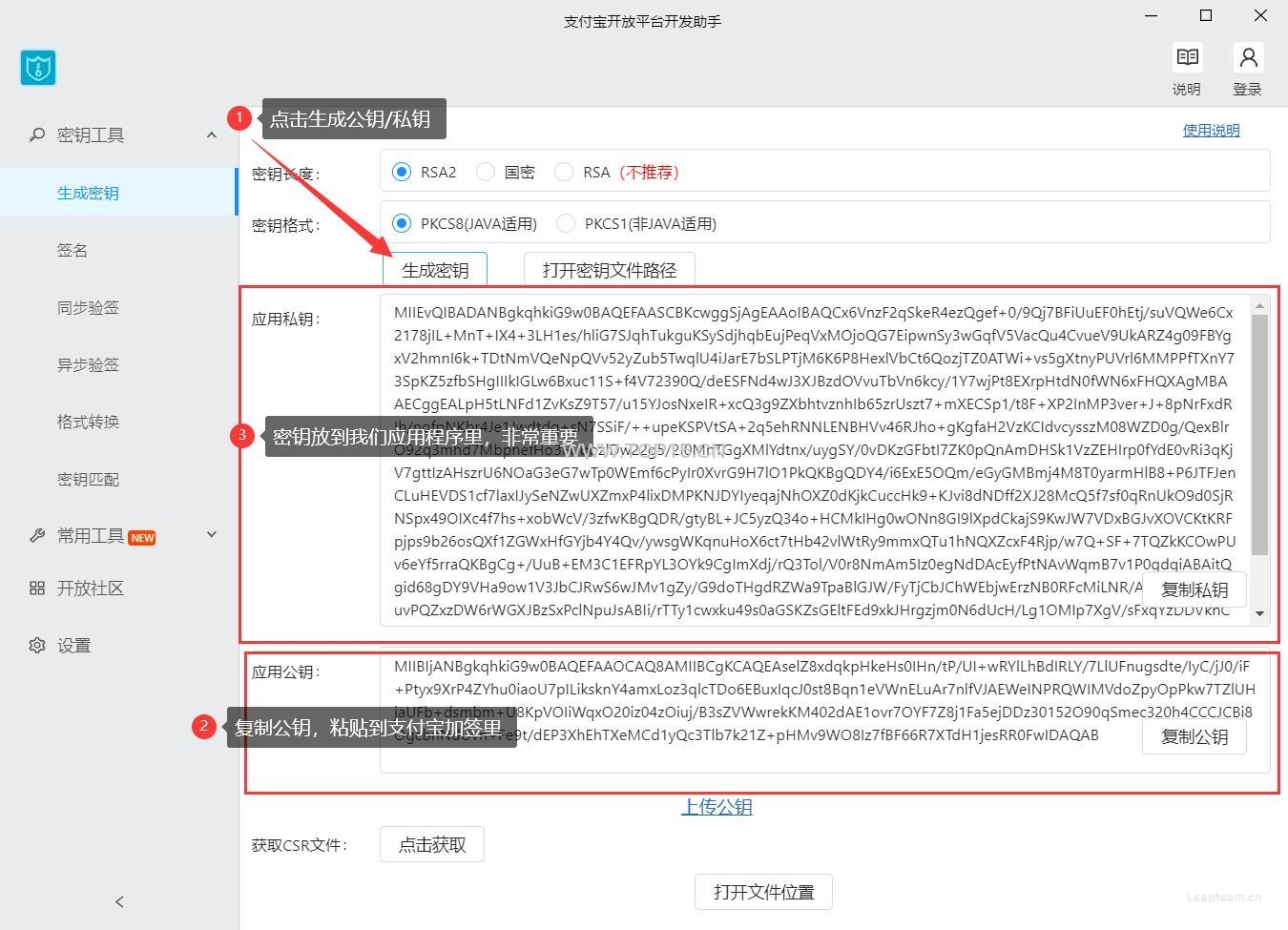Click the private key scrollbar up arrow
This screenshot has height=930, width=1288.
[x=1259, y=305]
